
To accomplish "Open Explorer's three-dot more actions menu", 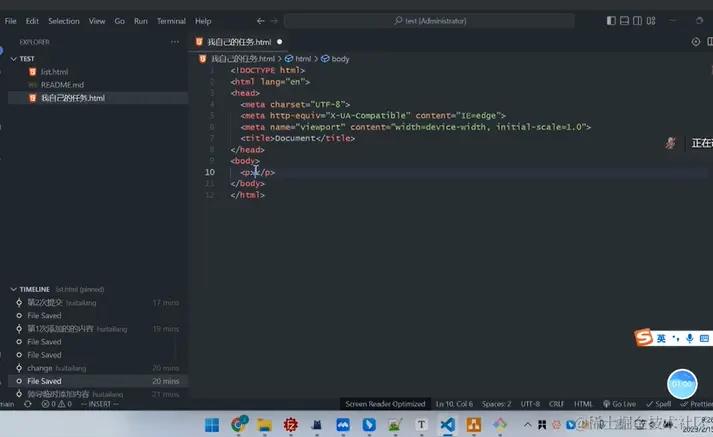I will pos(175,42).
